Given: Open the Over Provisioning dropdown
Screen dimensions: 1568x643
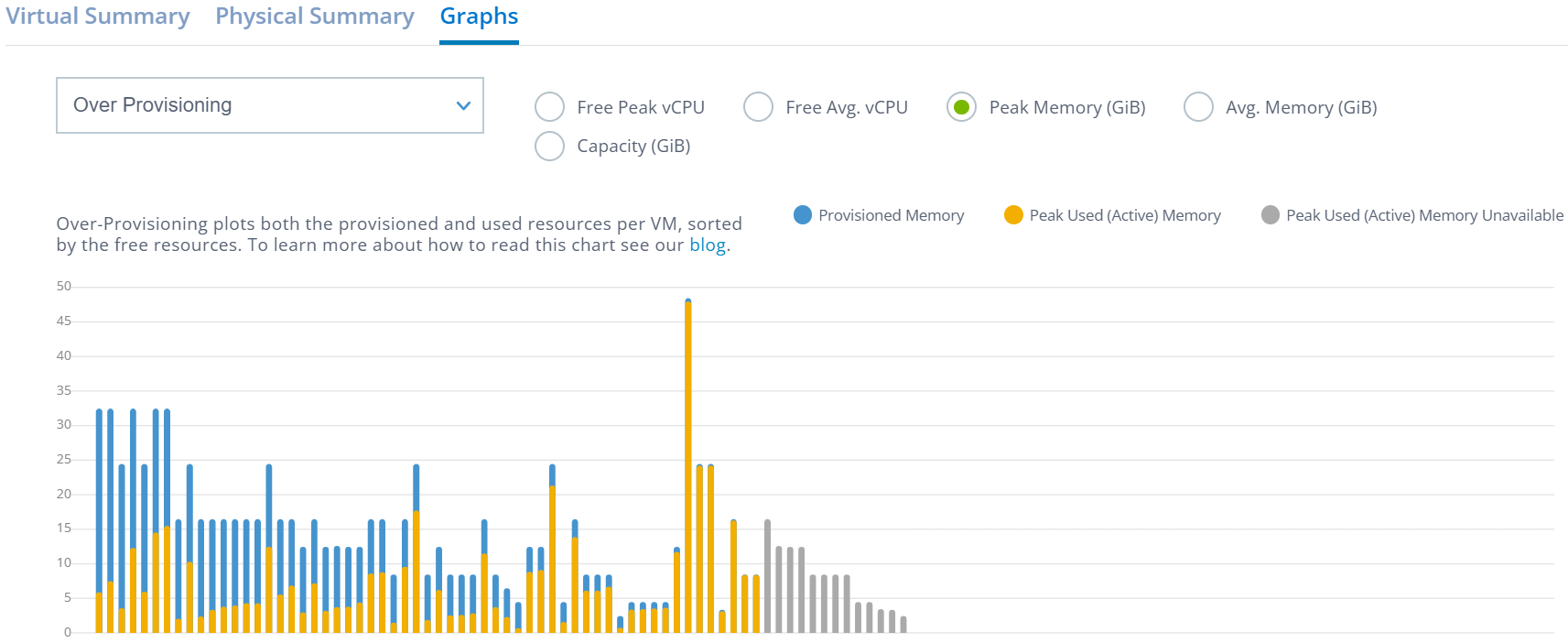Looking at the screenshot, I should (x=269, y=105).
